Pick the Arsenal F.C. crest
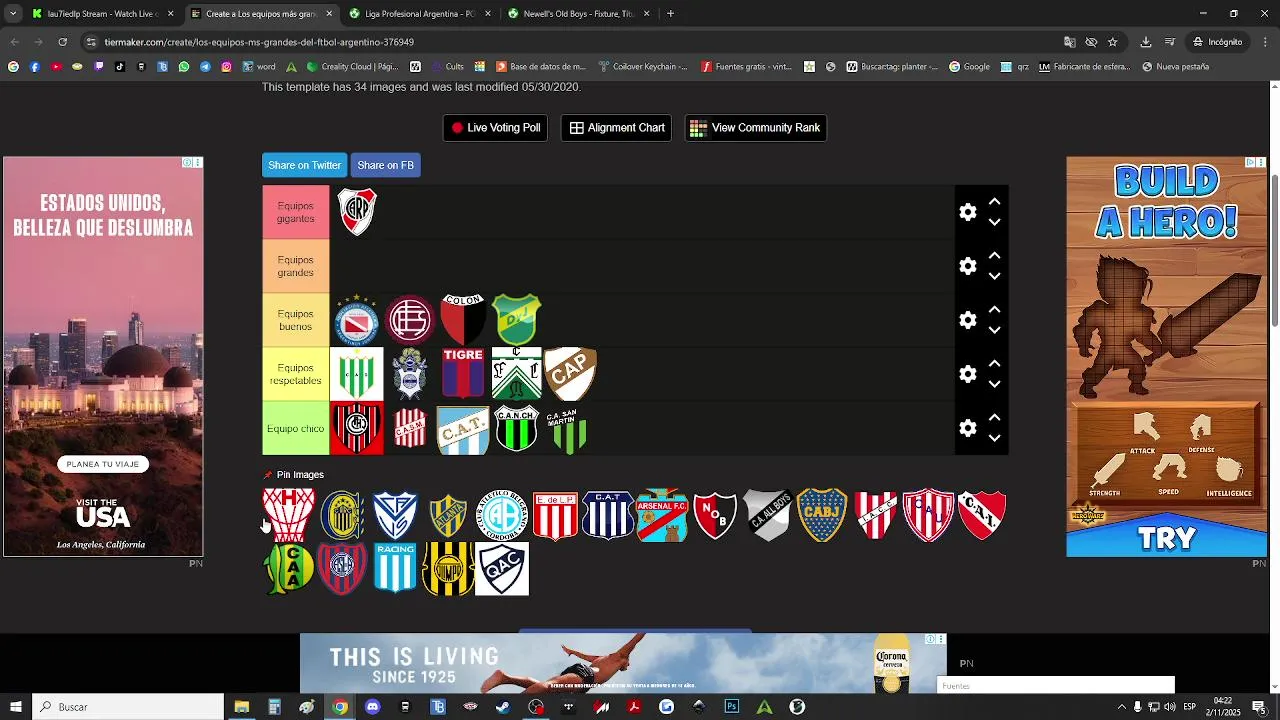Screen dimensions: 1280x720 coord(662,515)
